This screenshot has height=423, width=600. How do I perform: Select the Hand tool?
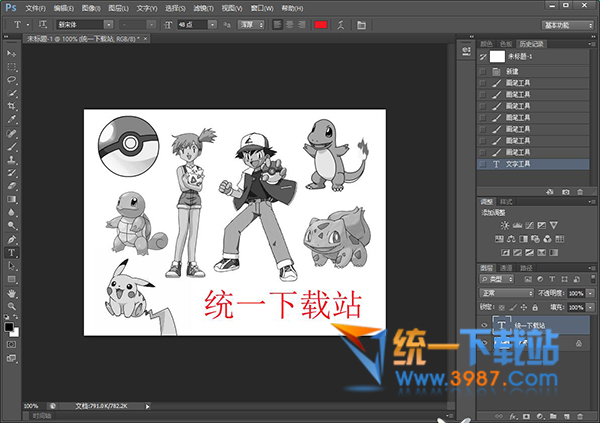pyautogui.click(x=11, y=294)
